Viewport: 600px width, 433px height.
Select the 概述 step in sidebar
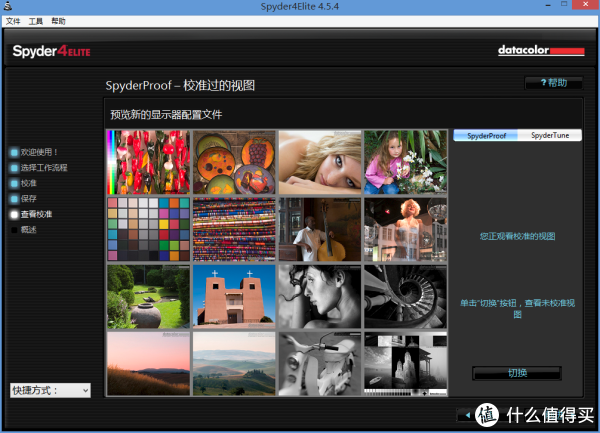point(24,230)
